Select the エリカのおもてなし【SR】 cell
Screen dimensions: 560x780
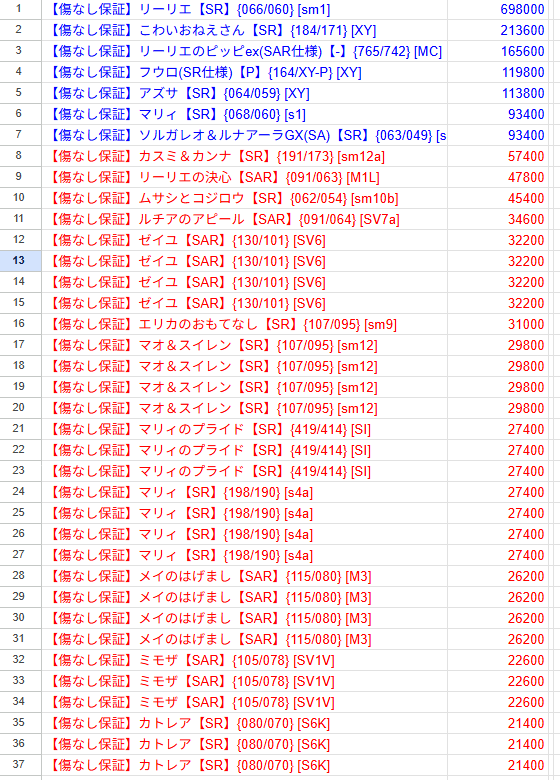coord(244,324)
